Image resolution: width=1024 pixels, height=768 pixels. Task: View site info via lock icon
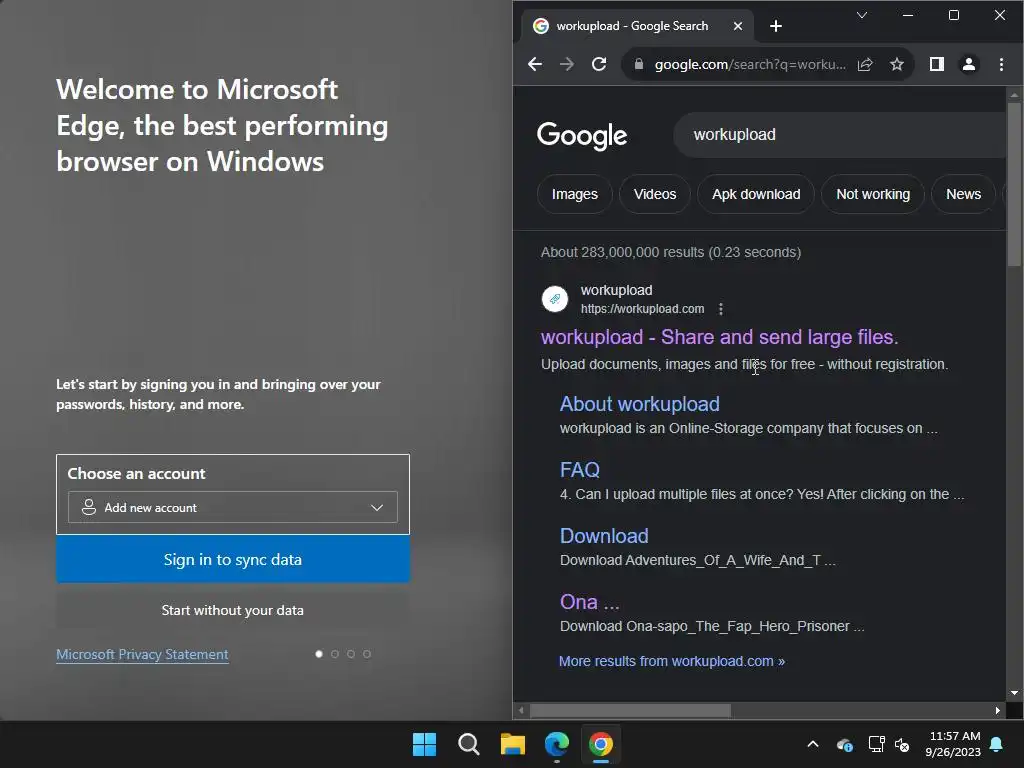pyautogui.click(x=639, y=64)
